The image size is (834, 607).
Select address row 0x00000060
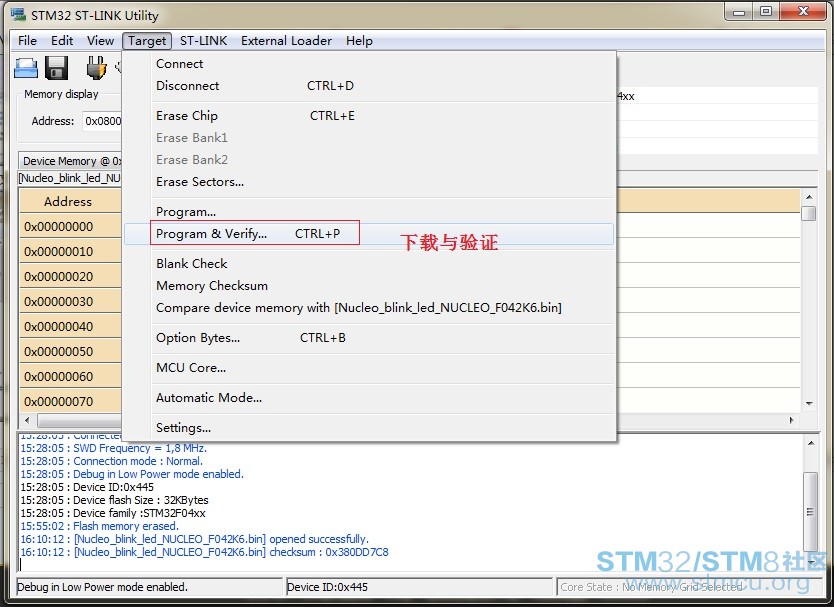70,377
